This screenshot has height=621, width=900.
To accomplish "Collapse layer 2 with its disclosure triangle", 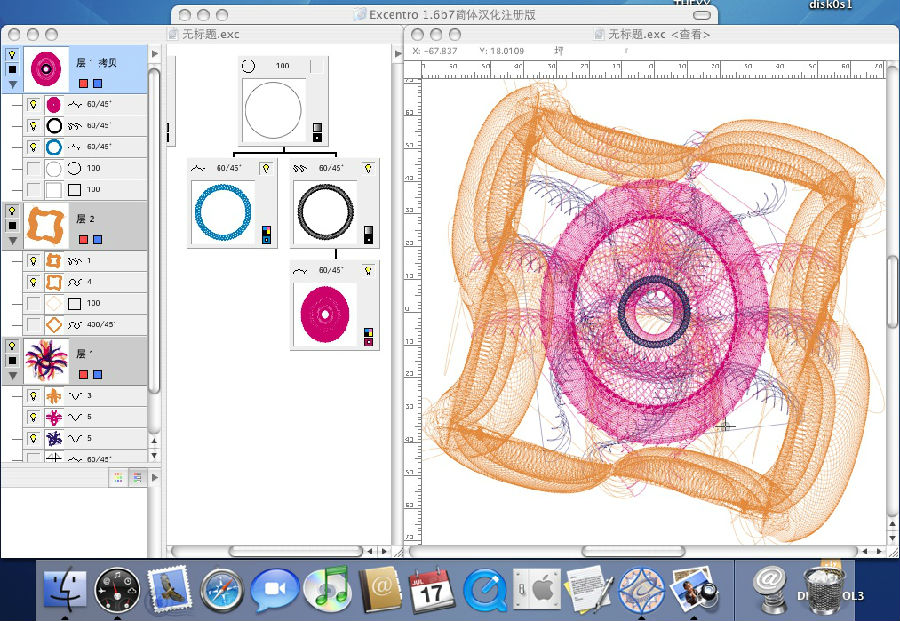I will point(12,241).
